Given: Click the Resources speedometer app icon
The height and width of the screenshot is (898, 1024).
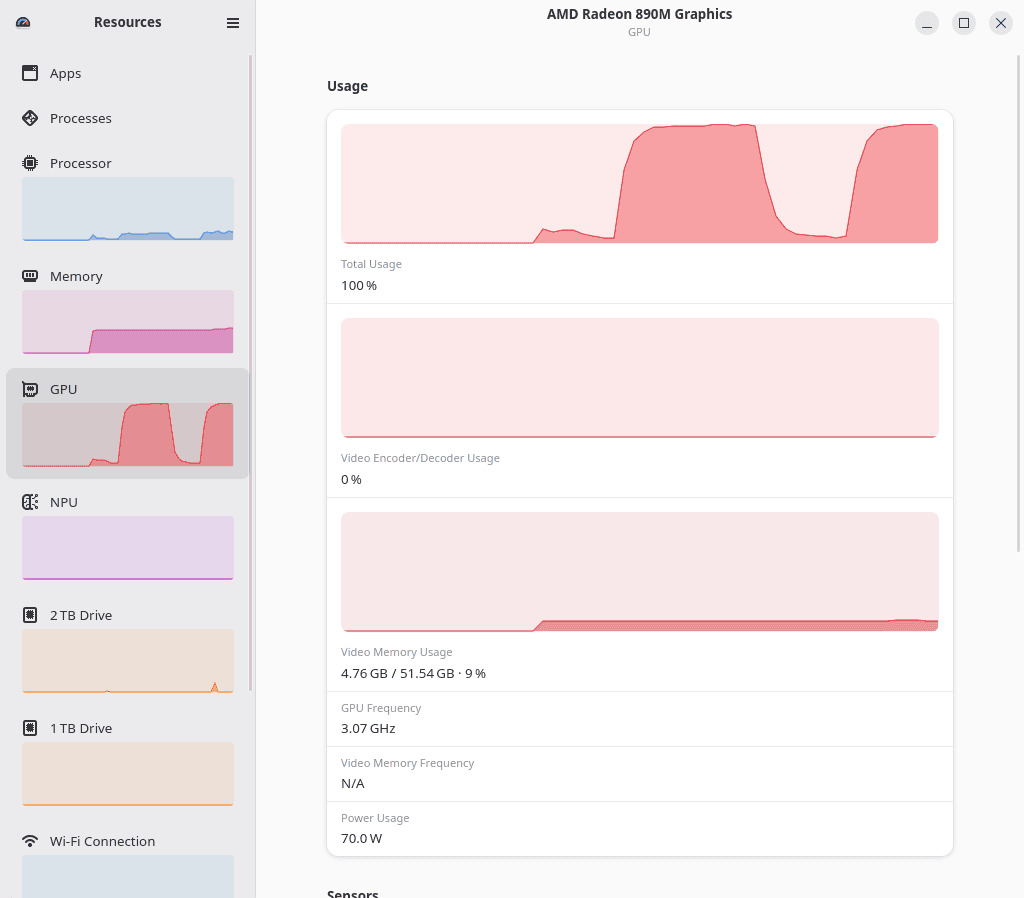Looking at the screenshot, I should coord(23,23).
